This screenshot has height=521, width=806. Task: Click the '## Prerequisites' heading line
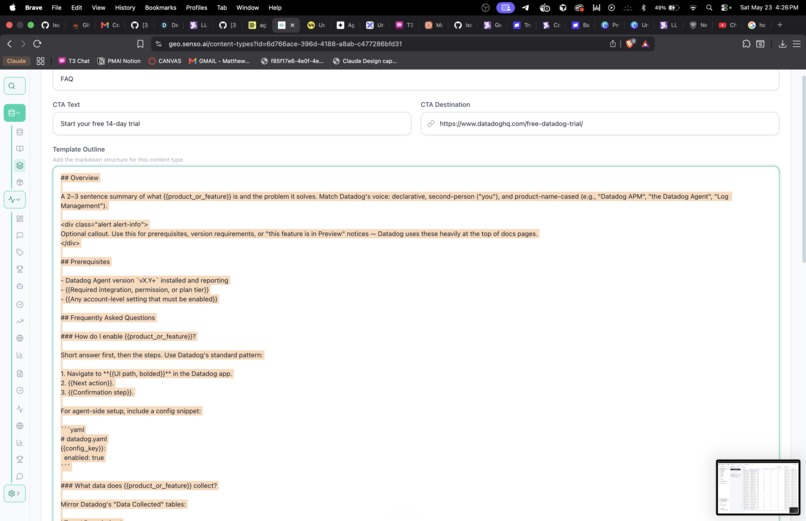pyautogui.click(x=85, y=262)
